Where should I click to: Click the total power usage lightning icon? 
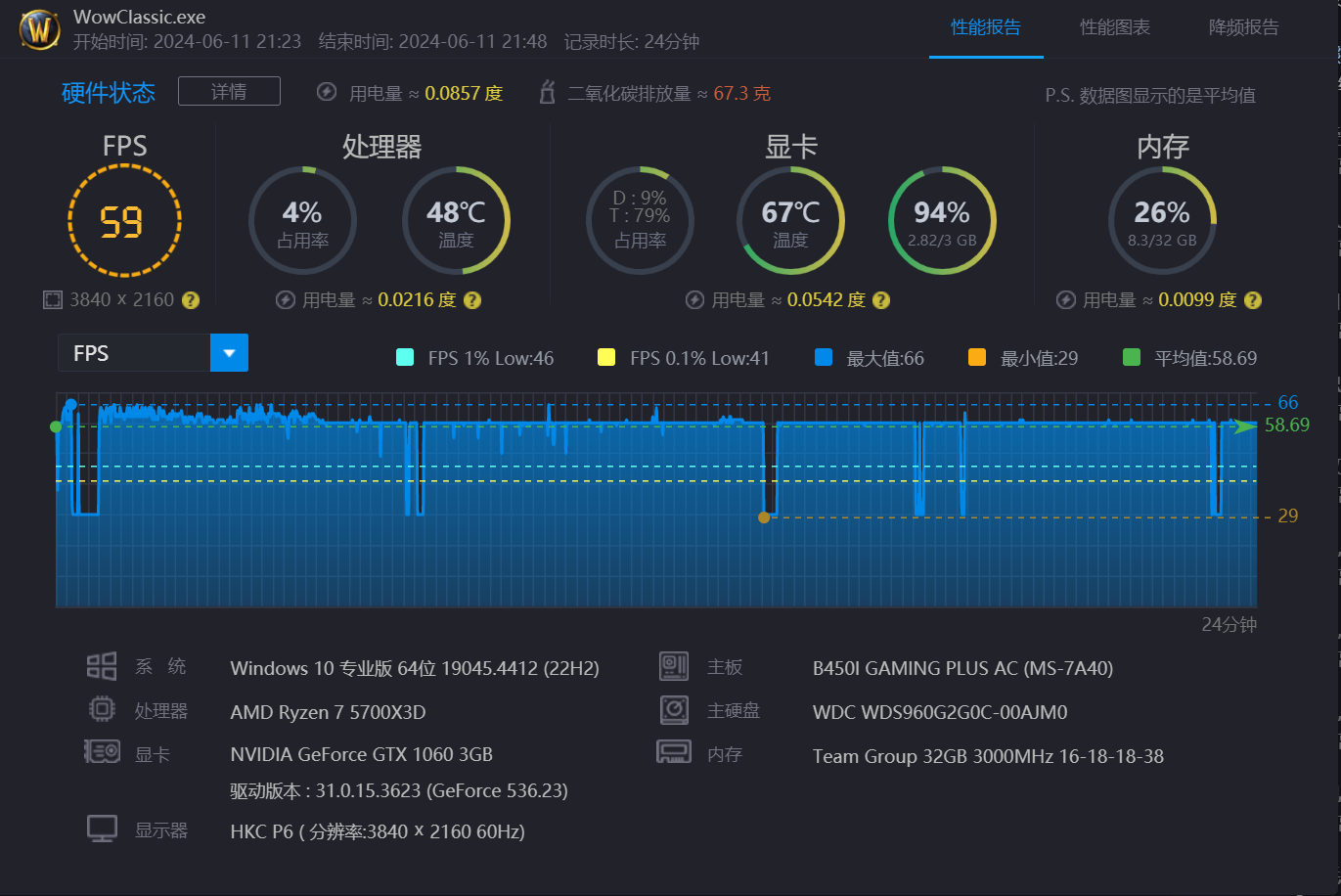pyautogui.click(x=327, y=93)
